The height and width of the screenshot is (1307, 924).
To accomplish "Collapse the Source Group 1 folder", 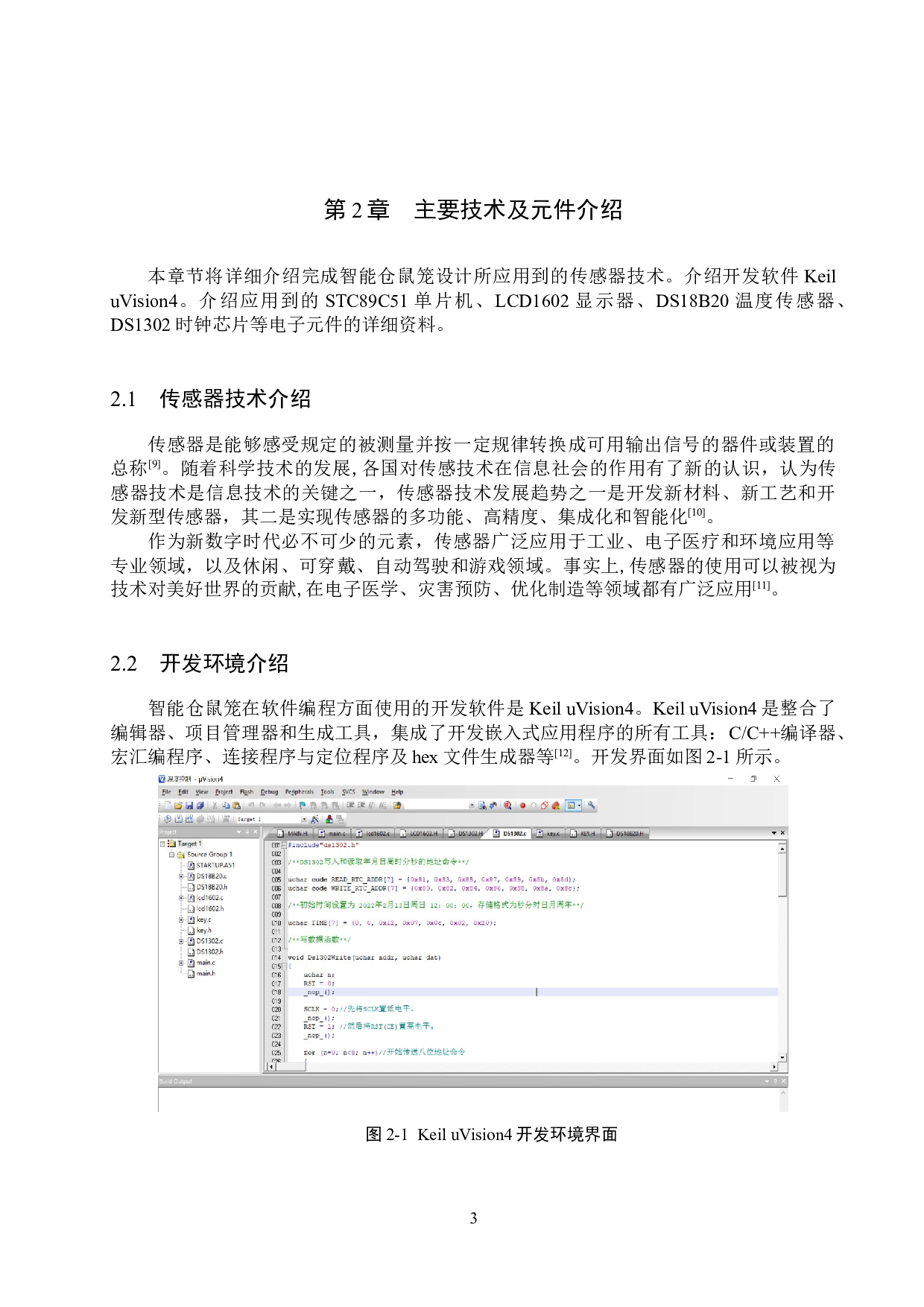I will [171, 855].
